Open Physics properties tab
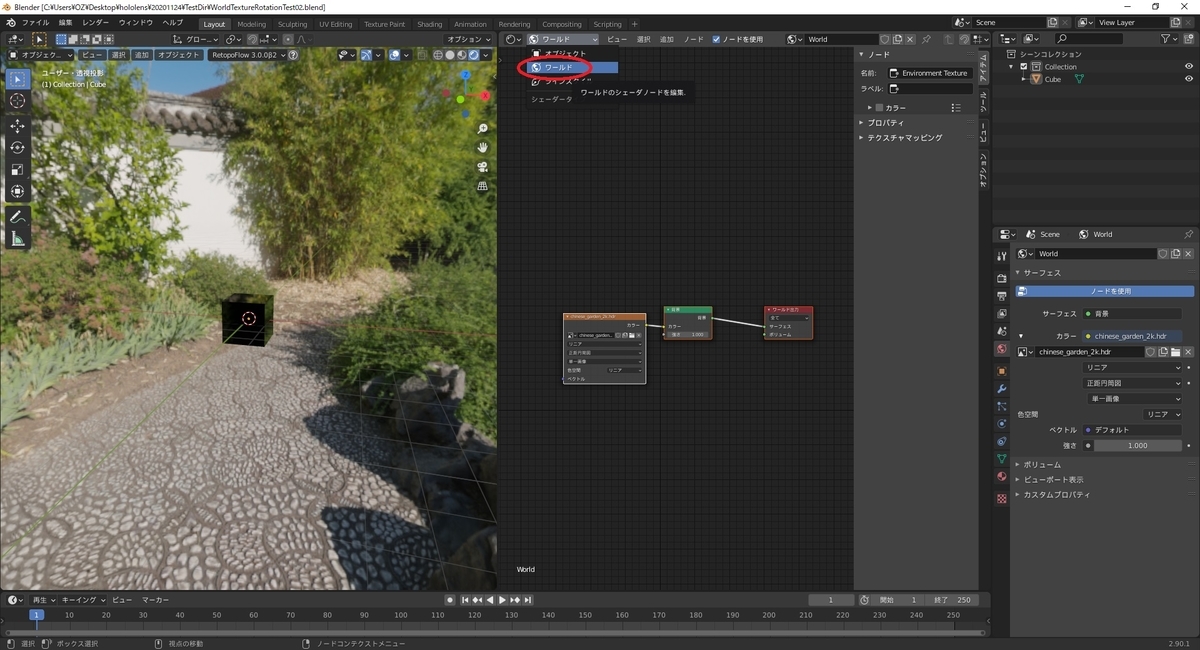The width and height of the screenshot is (1200, 650). (x=1001, y=424)
